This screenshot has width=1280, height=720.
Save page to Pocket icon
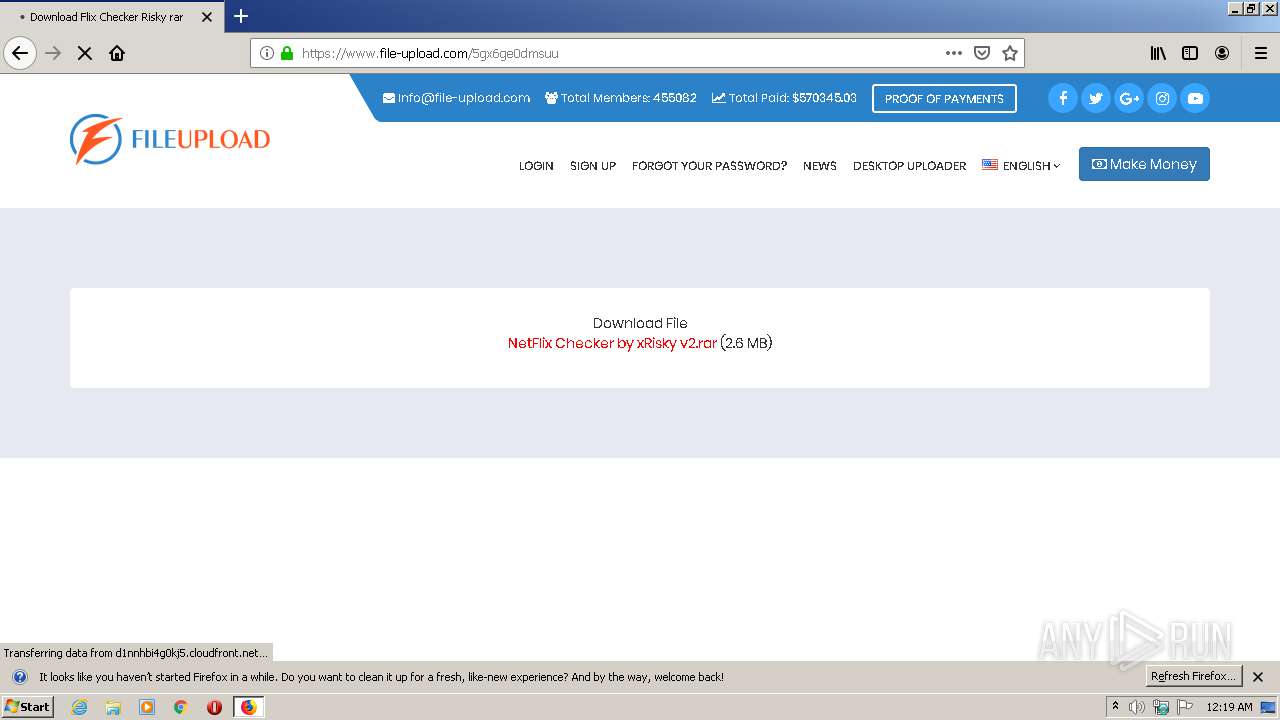[x=982, y=53]
